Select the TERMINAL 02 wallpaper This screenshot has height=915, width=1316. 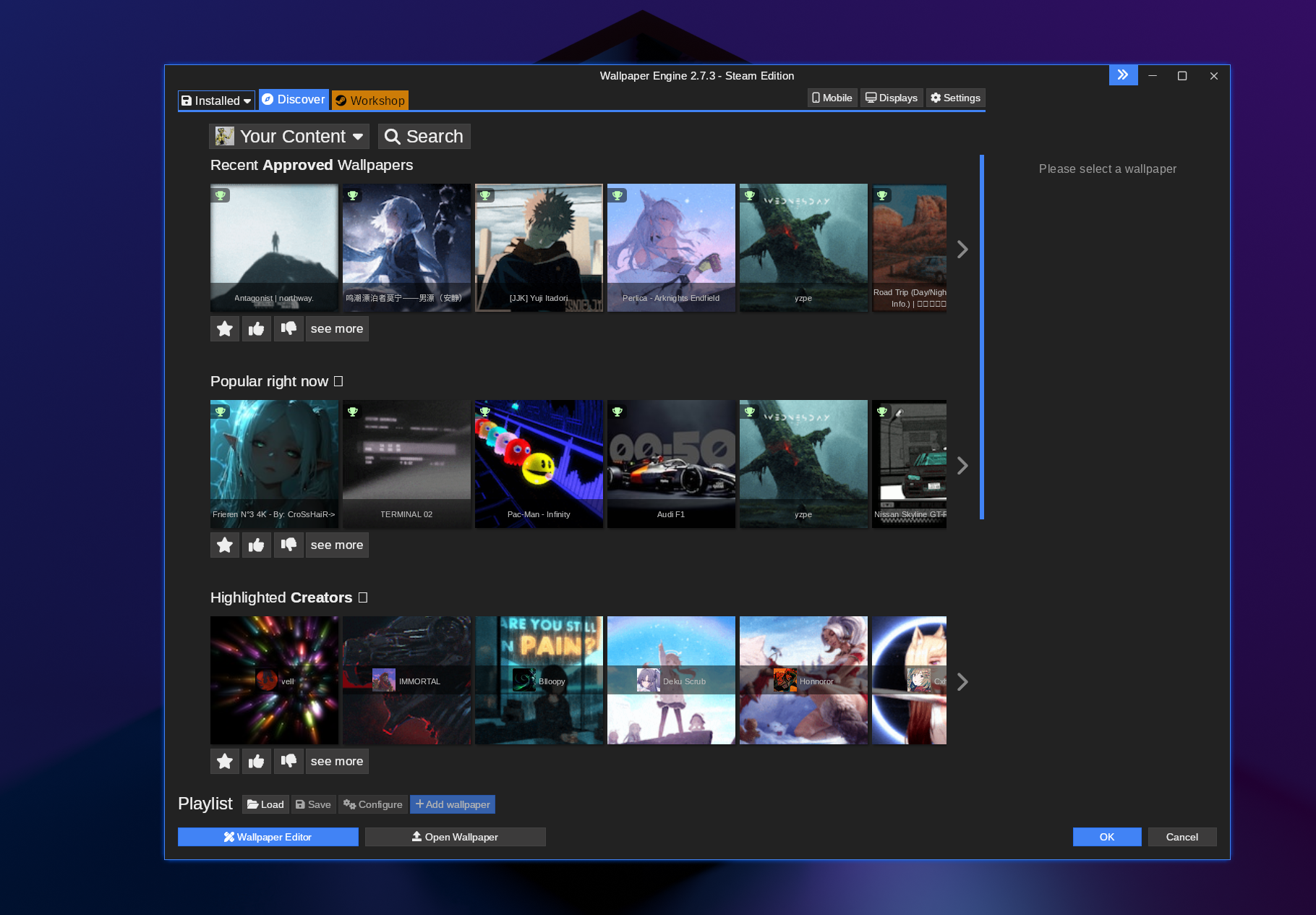tap(406, 464)
